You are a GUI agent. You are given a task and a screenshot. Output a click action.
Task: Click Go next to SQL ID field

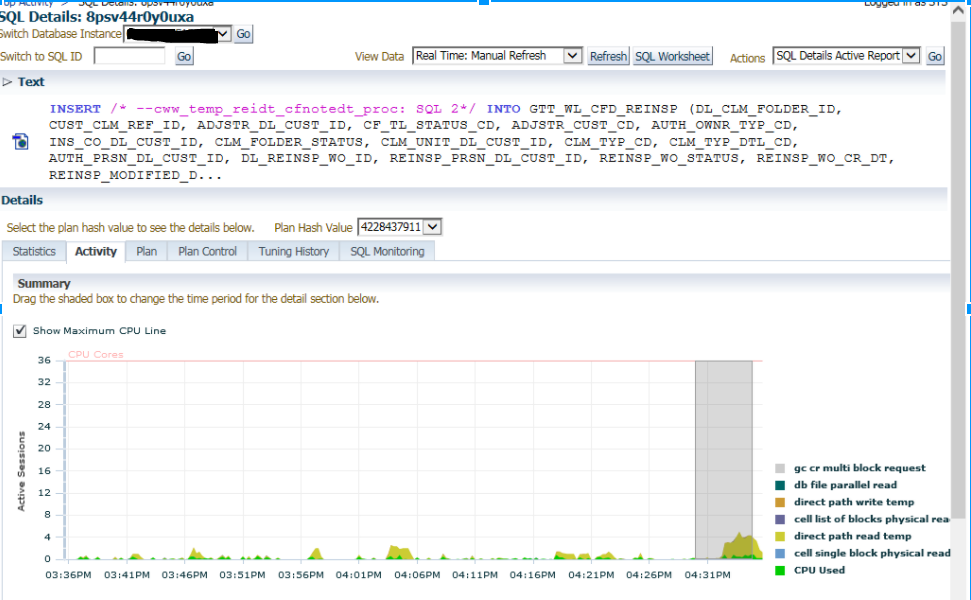tap(184, 56)
